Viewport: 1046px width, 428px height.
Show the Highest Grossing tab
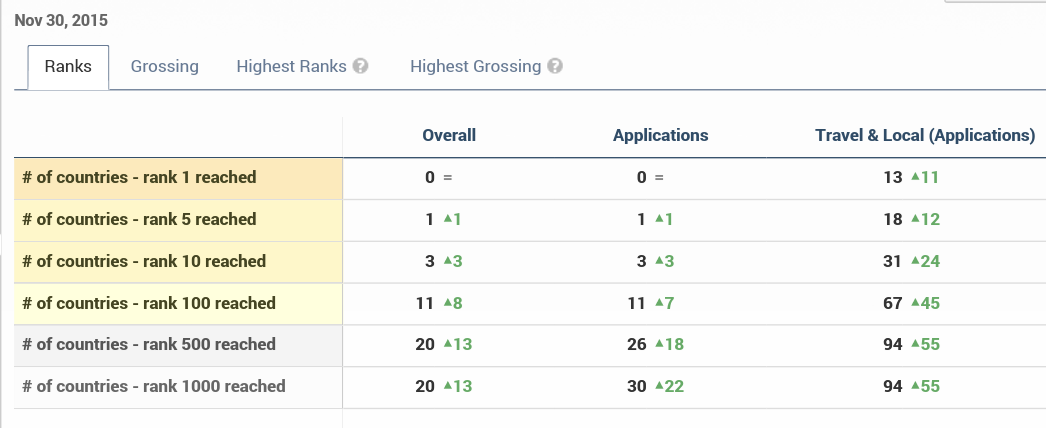pyautogui.click(x=475, y=67)
